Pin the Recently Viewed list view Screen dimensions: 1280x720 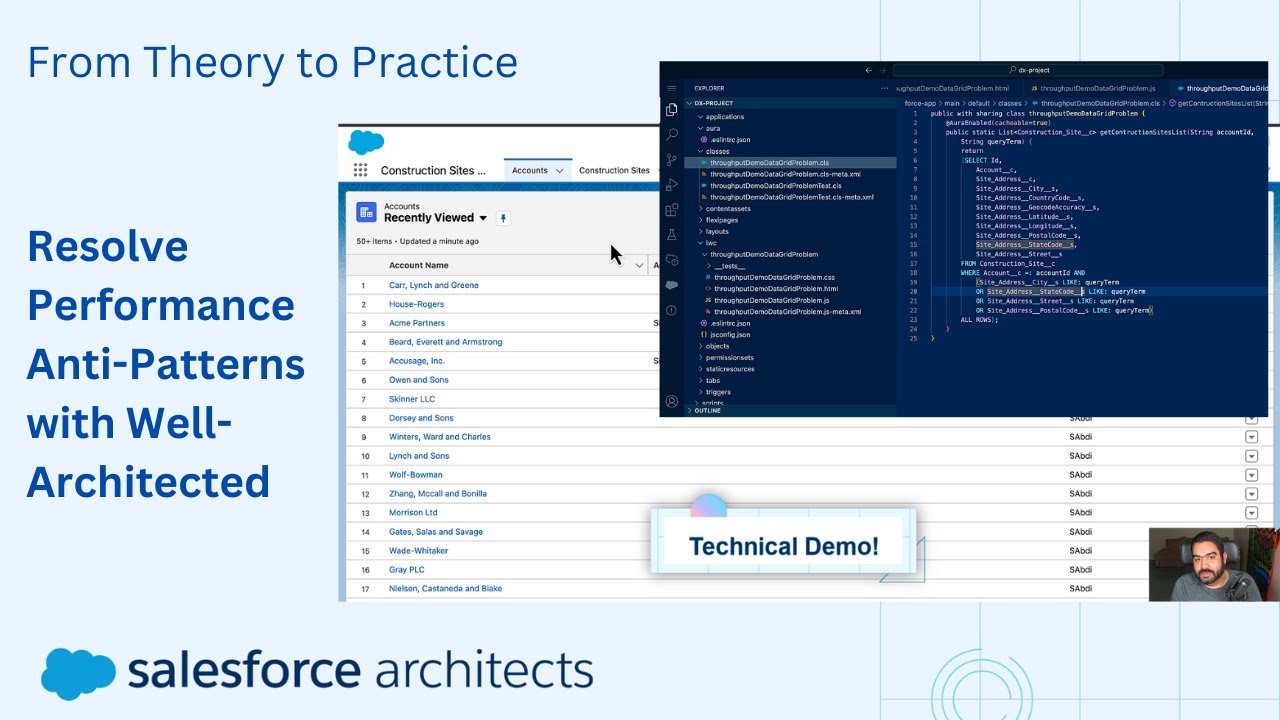504,218
